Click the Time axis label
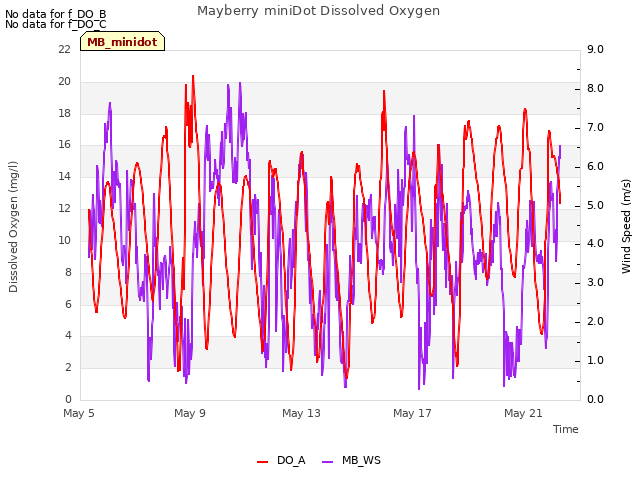The image size is (640, 480). tap(566, 429)
